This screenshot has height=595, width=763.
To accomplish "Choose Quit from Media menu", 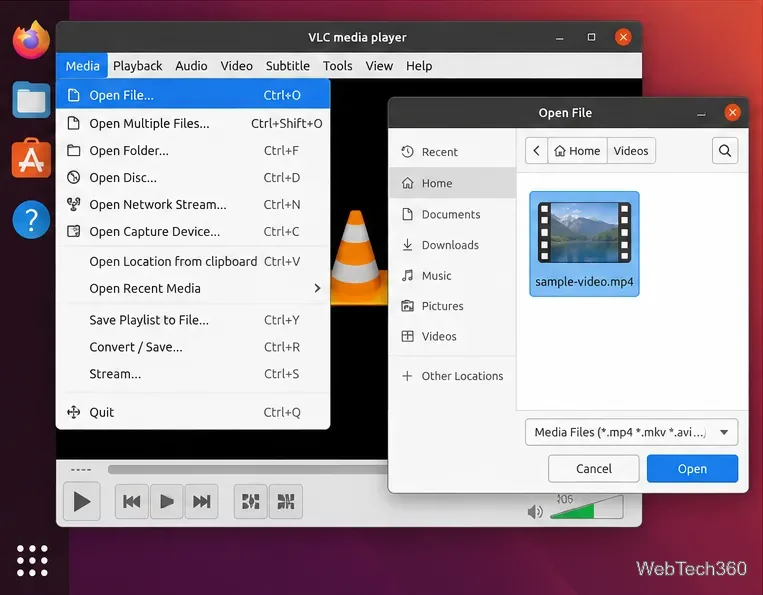I will click(x=193, y=413).
